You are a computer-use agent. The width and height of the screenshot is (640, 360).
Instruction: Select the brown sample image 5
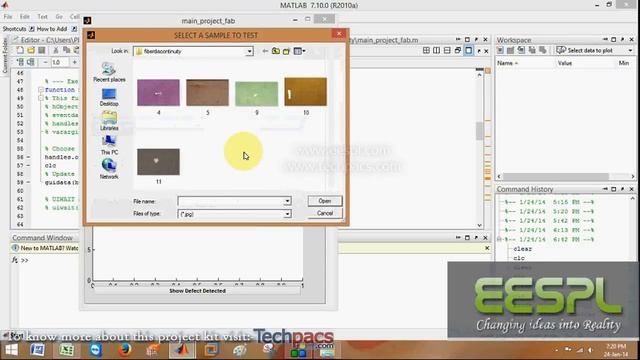207,93
